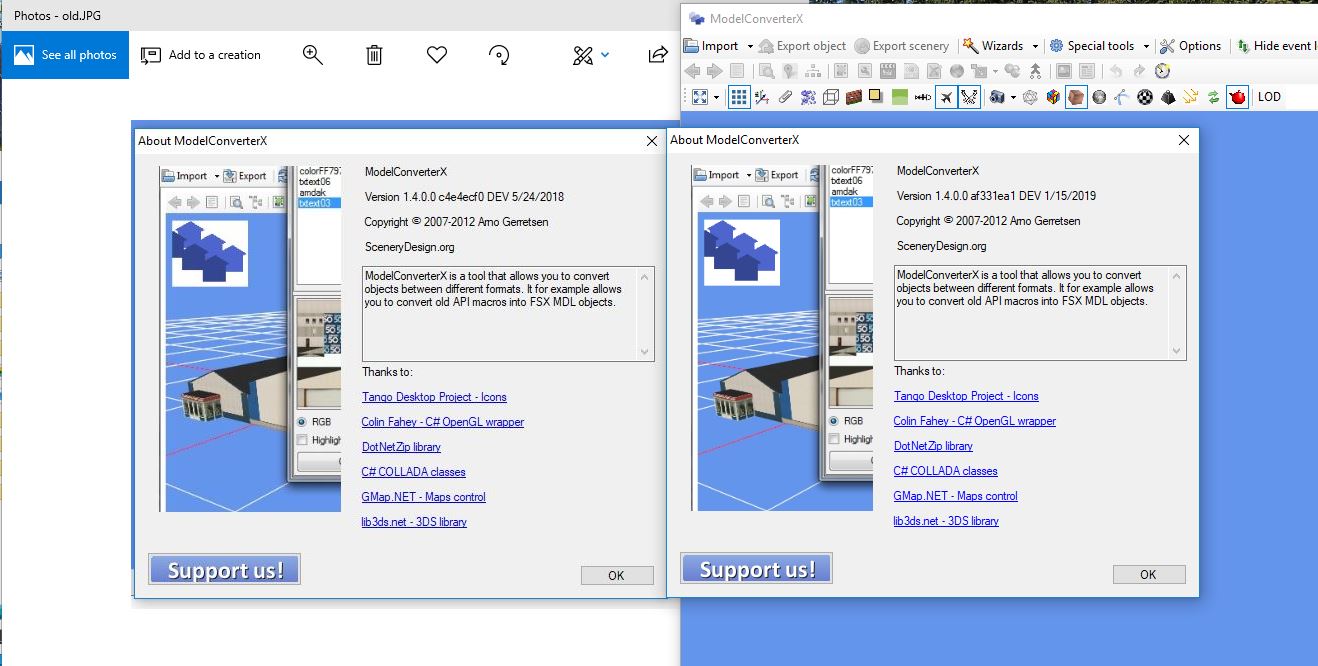Click the share icon in Photos
Image resolution: width=1318 pixels, height=666 pixels.
pyautogui.click(x=658, y=55)
